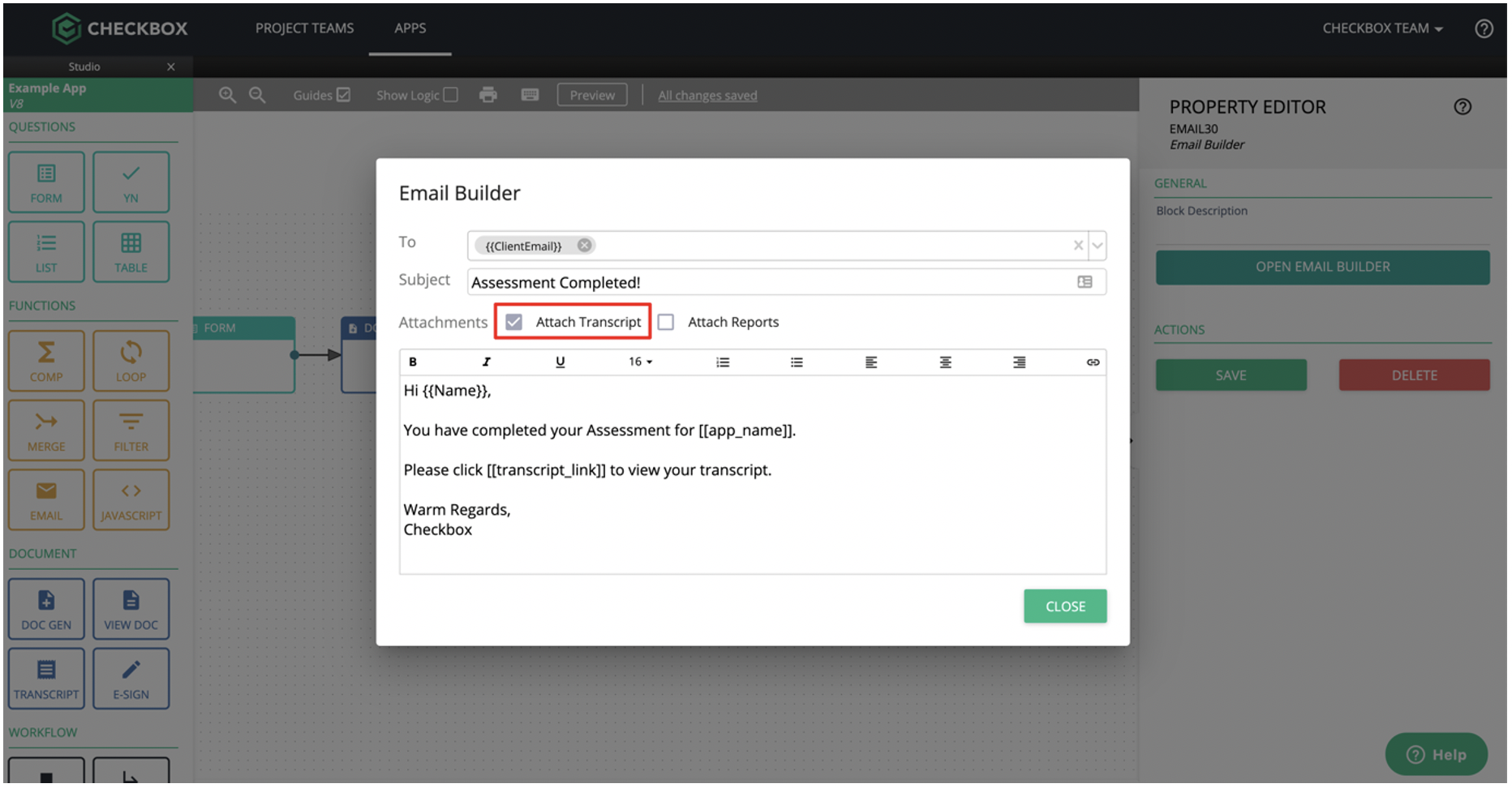Open help icon in top navigation bar
1512x788 pixels.
(1484, 28)
